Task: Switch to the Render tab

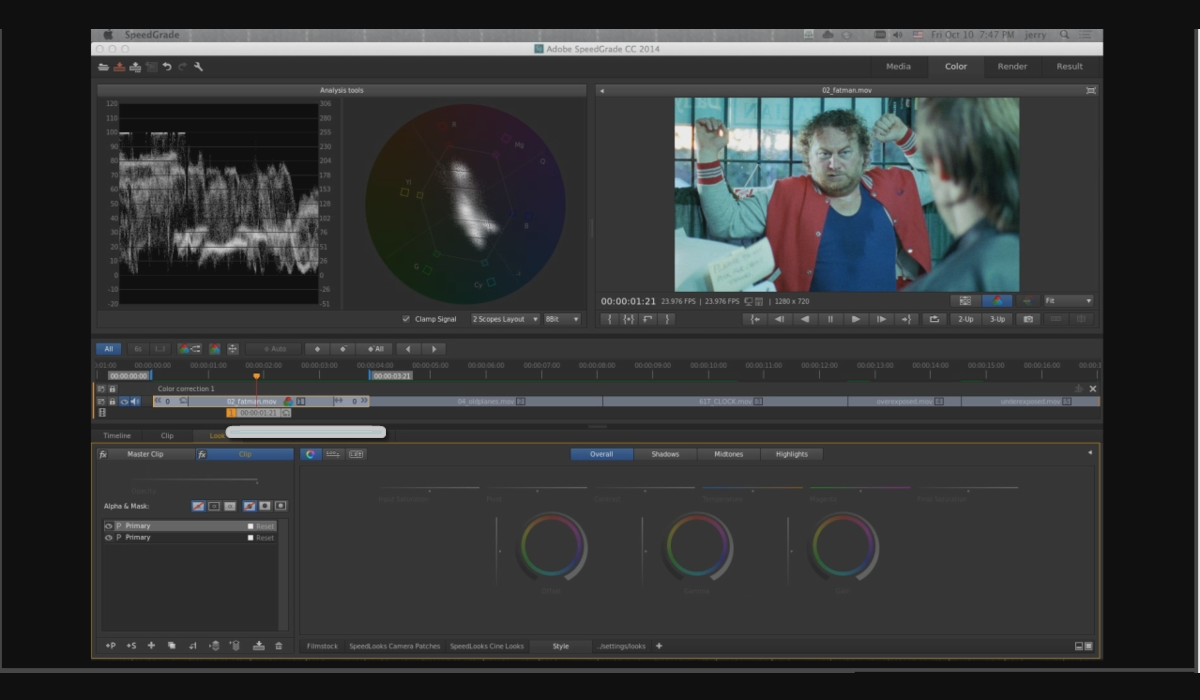Action: (x=1012, y=67)
